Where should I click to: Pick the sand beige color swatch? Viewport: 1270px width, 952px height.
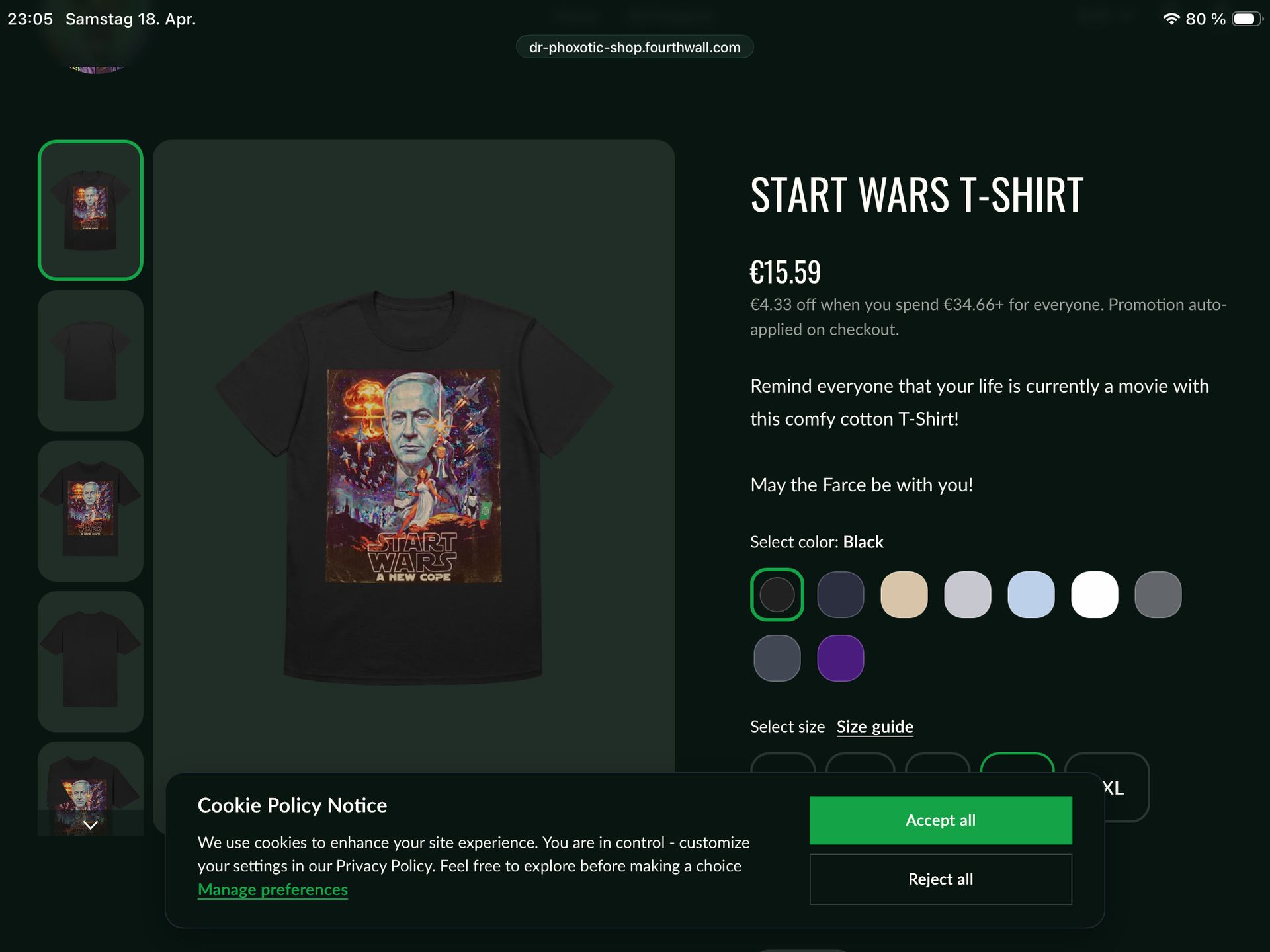[x=904, y=594]
